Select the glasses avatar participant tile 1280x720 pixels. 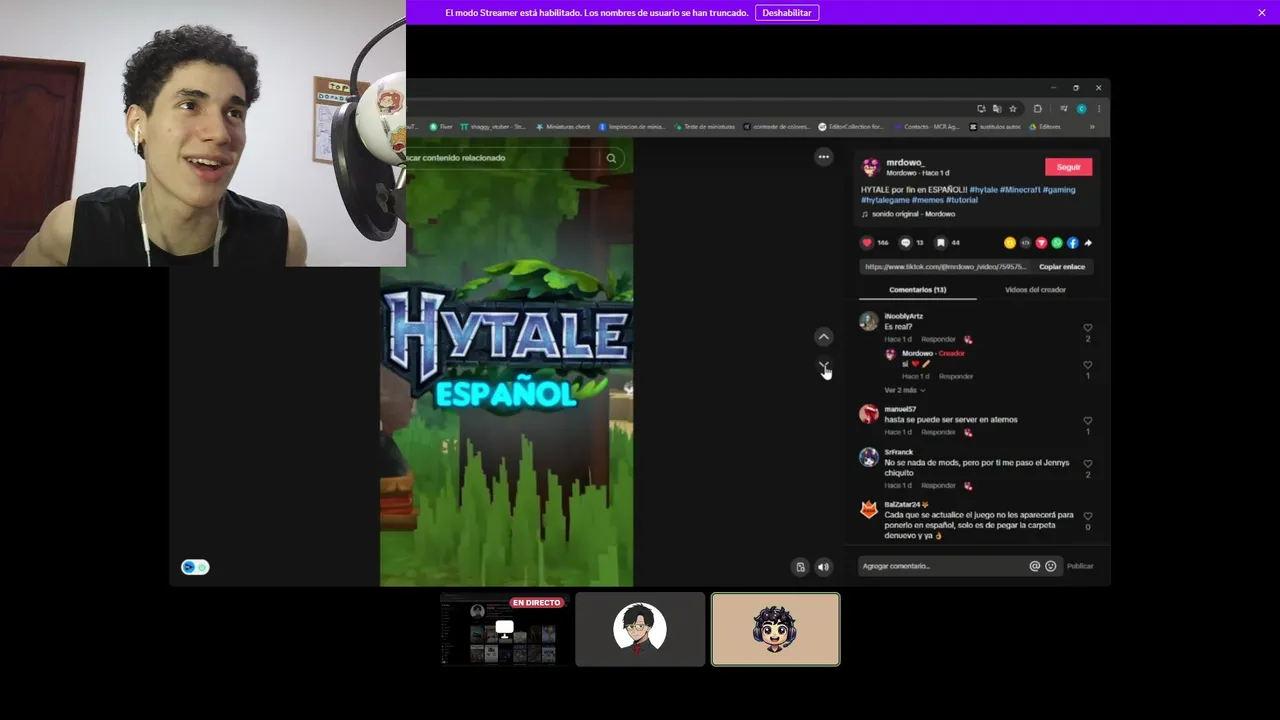pos(640,629)
